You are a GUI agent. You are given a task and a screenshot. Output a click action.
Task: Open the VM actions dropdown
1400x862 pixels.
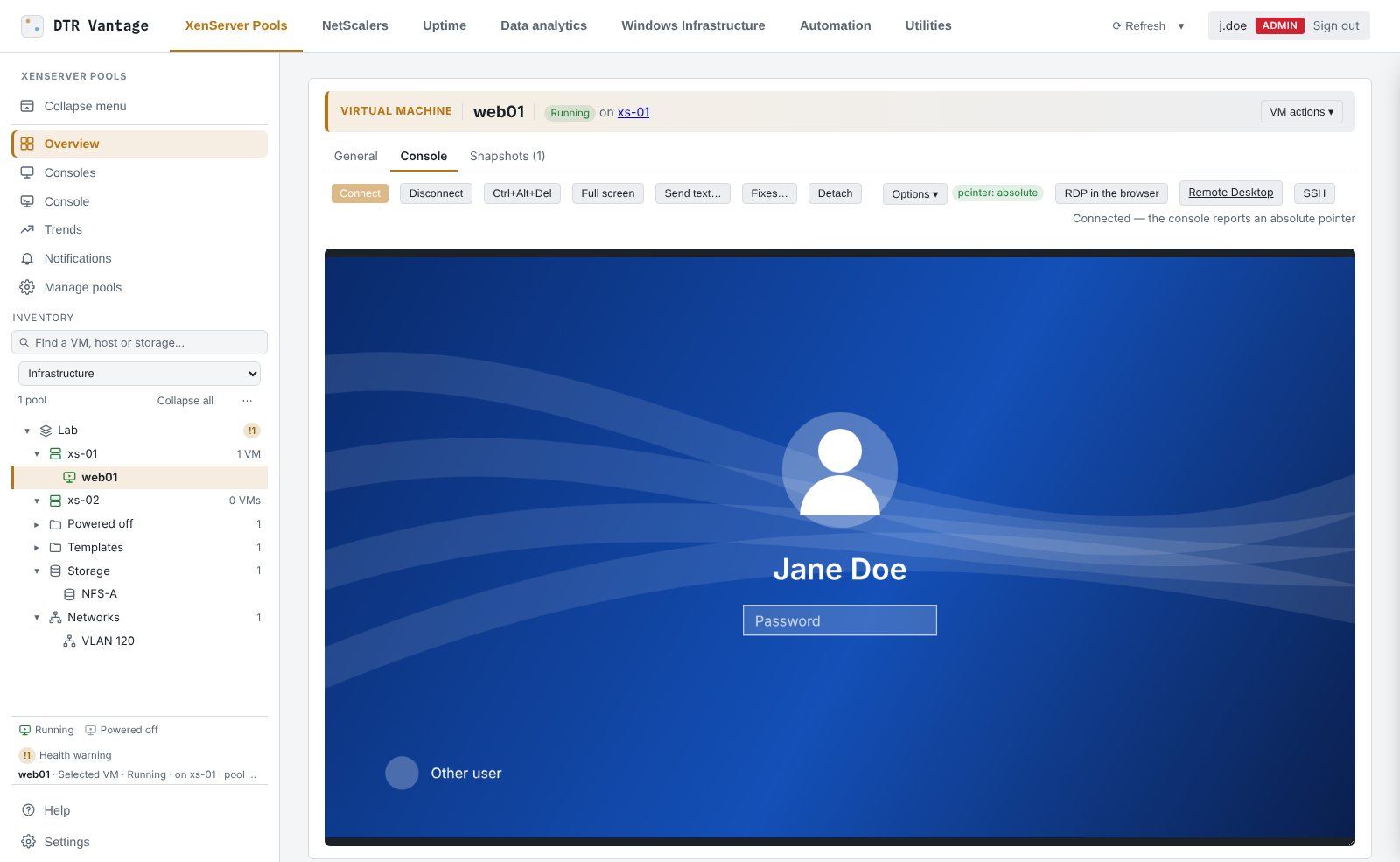[1301, 112]
